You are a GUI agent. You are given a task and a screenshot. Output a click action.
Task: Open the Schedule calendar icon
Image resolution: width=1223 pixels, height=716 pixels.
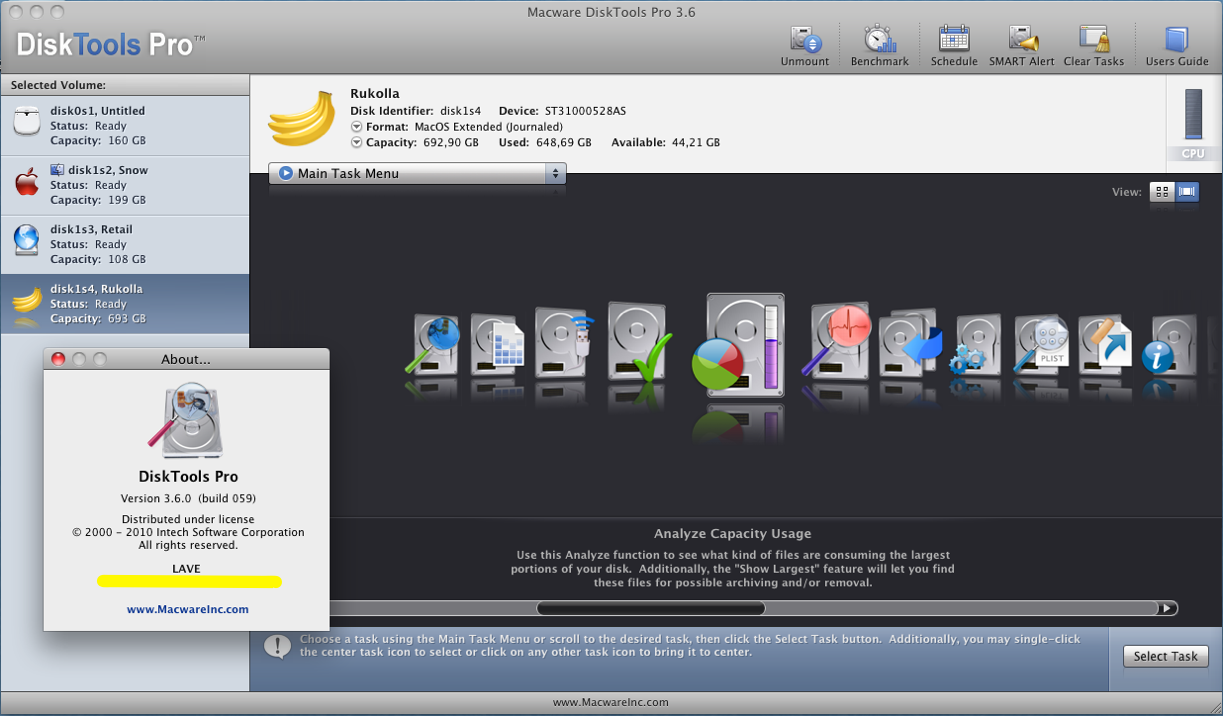pyautogui.click(x=954, y=40)
